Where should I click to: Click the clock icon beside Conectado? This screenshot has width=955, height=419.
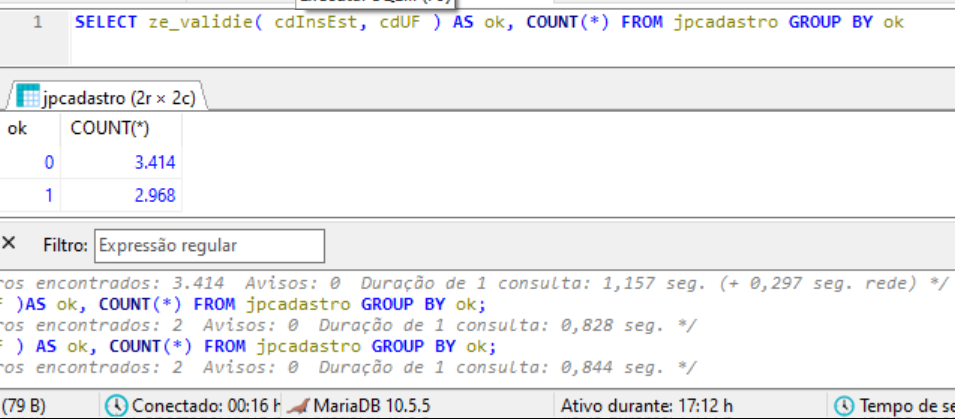pyautogui.click(x=116, y=406)
